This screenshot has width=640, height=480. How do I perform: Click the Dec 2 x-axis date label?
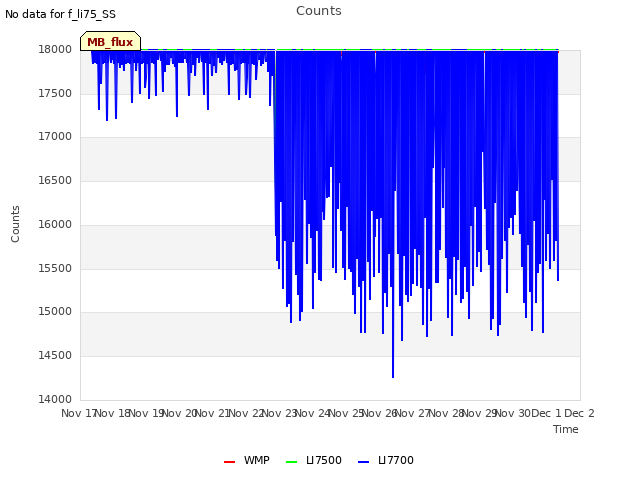point(579,413)
